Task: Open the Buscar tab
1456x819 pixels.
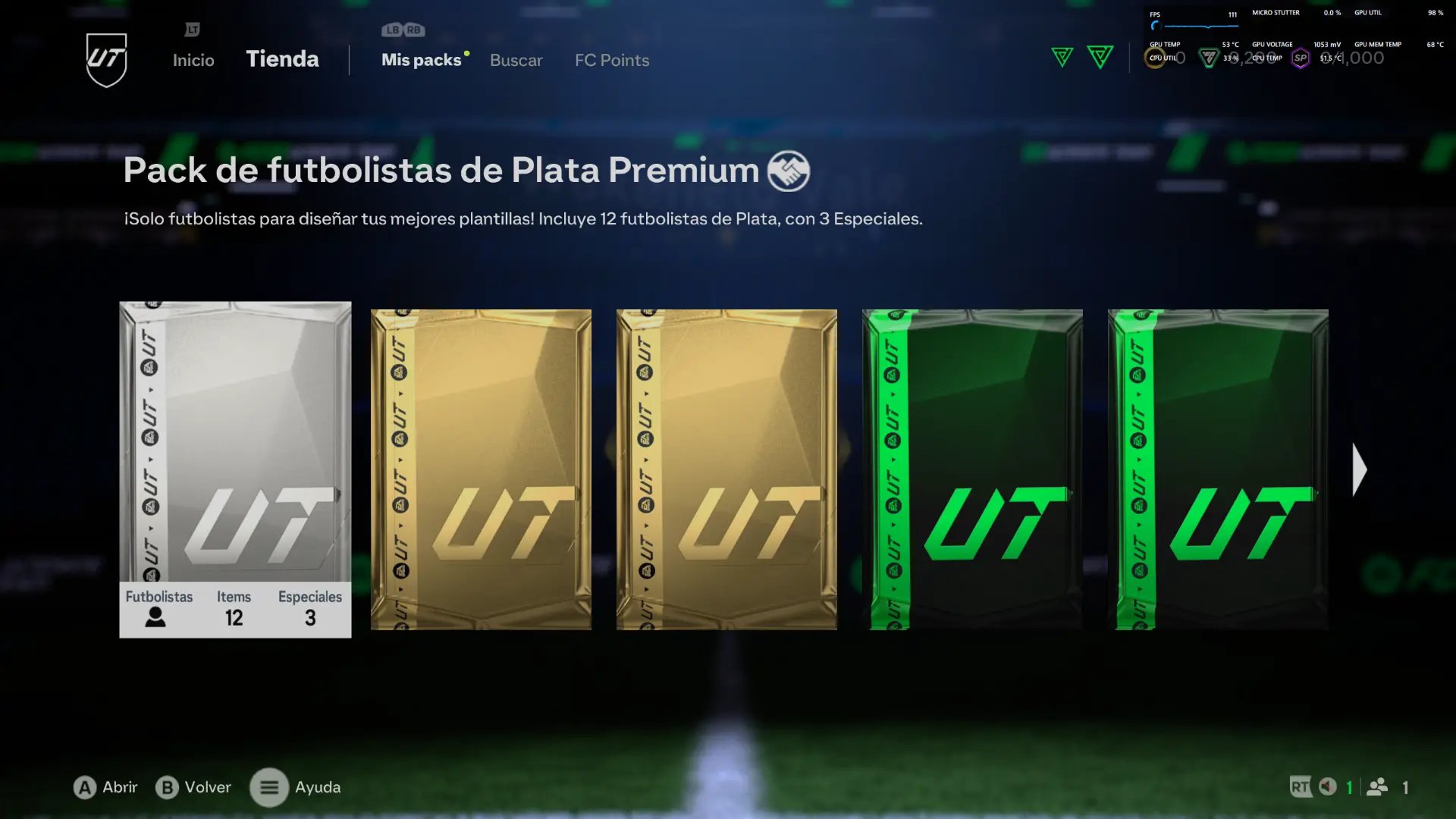Action: (x=516, y=61)
